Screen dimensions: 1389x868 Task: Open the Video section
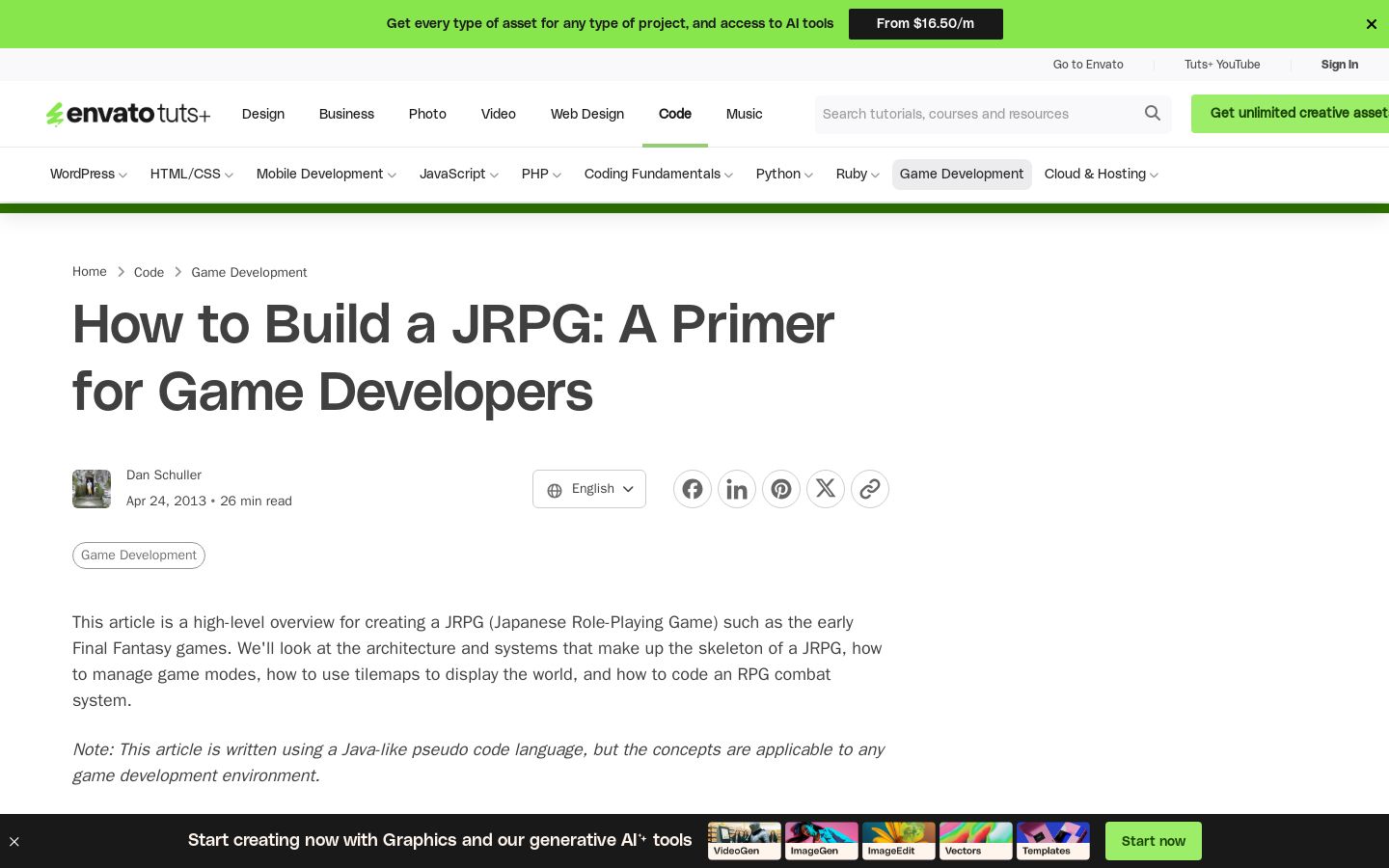pyautogui.click(x=499, y=114)
